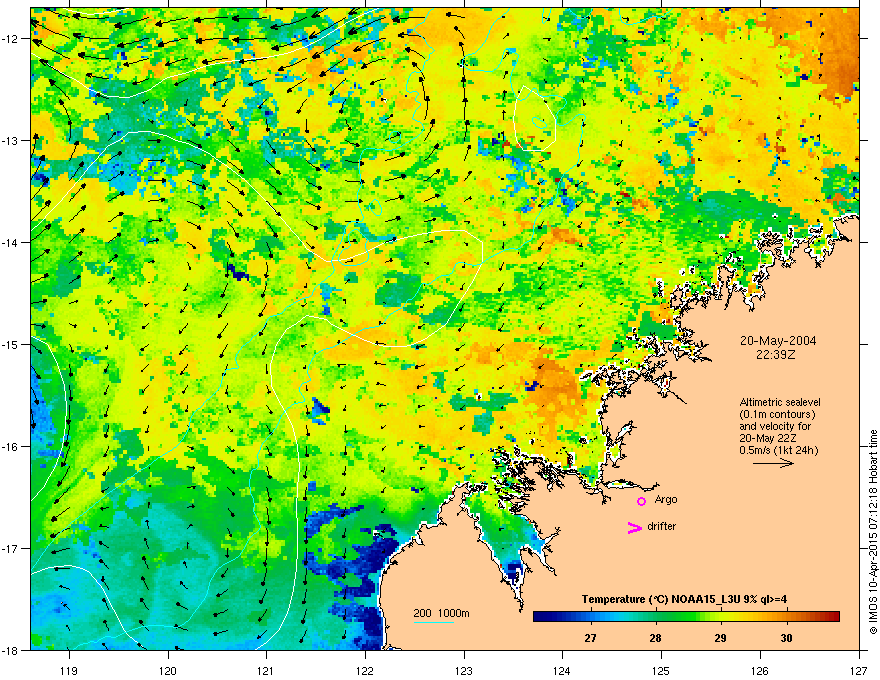This screenshot has width=880, height=680.
Task: Click the 'and velocity for' legend line
Action: tap(775, 426)
